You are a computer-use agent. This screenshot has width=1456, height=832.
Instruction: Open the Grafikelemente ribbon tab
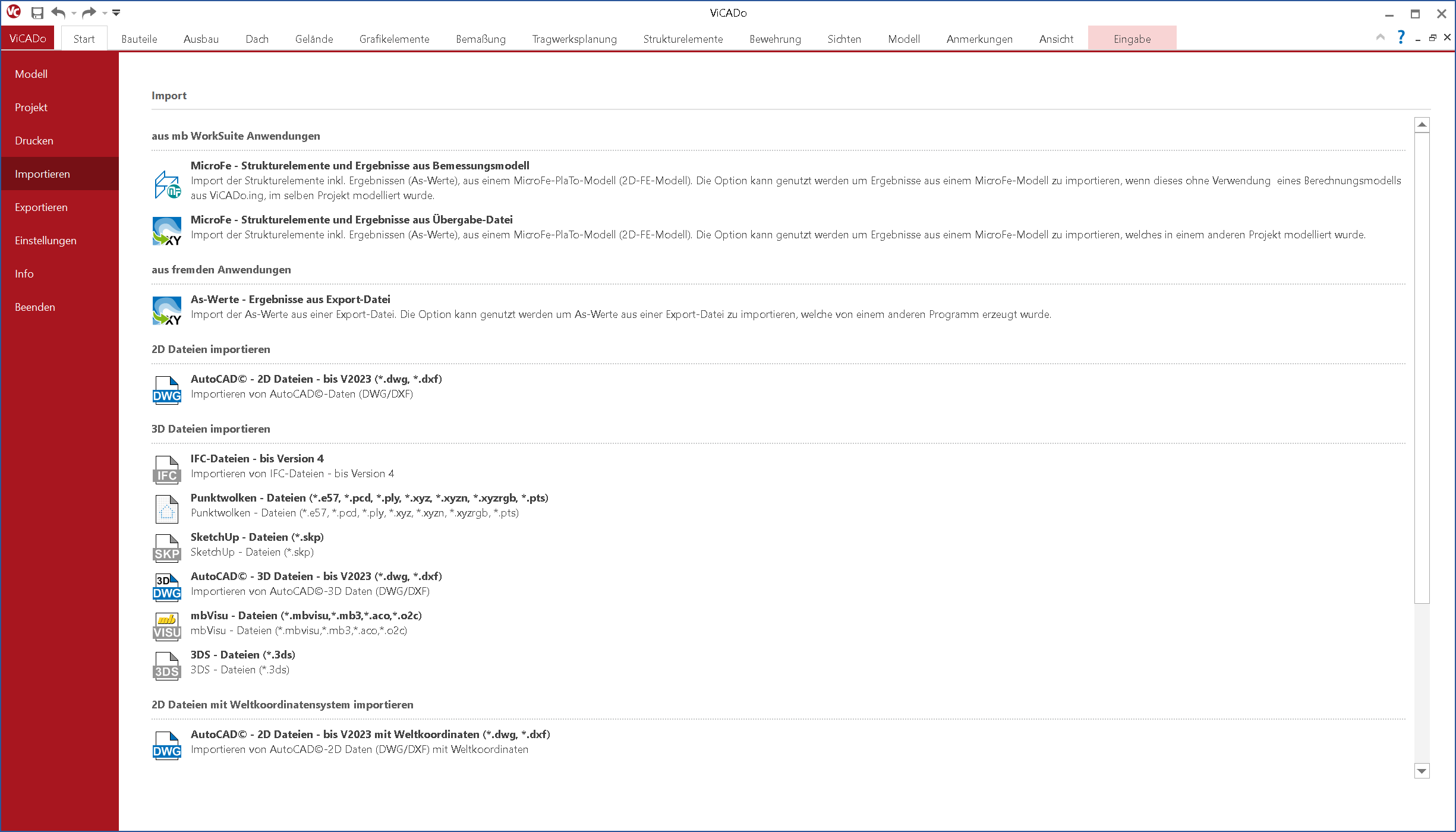coord(394,39)
